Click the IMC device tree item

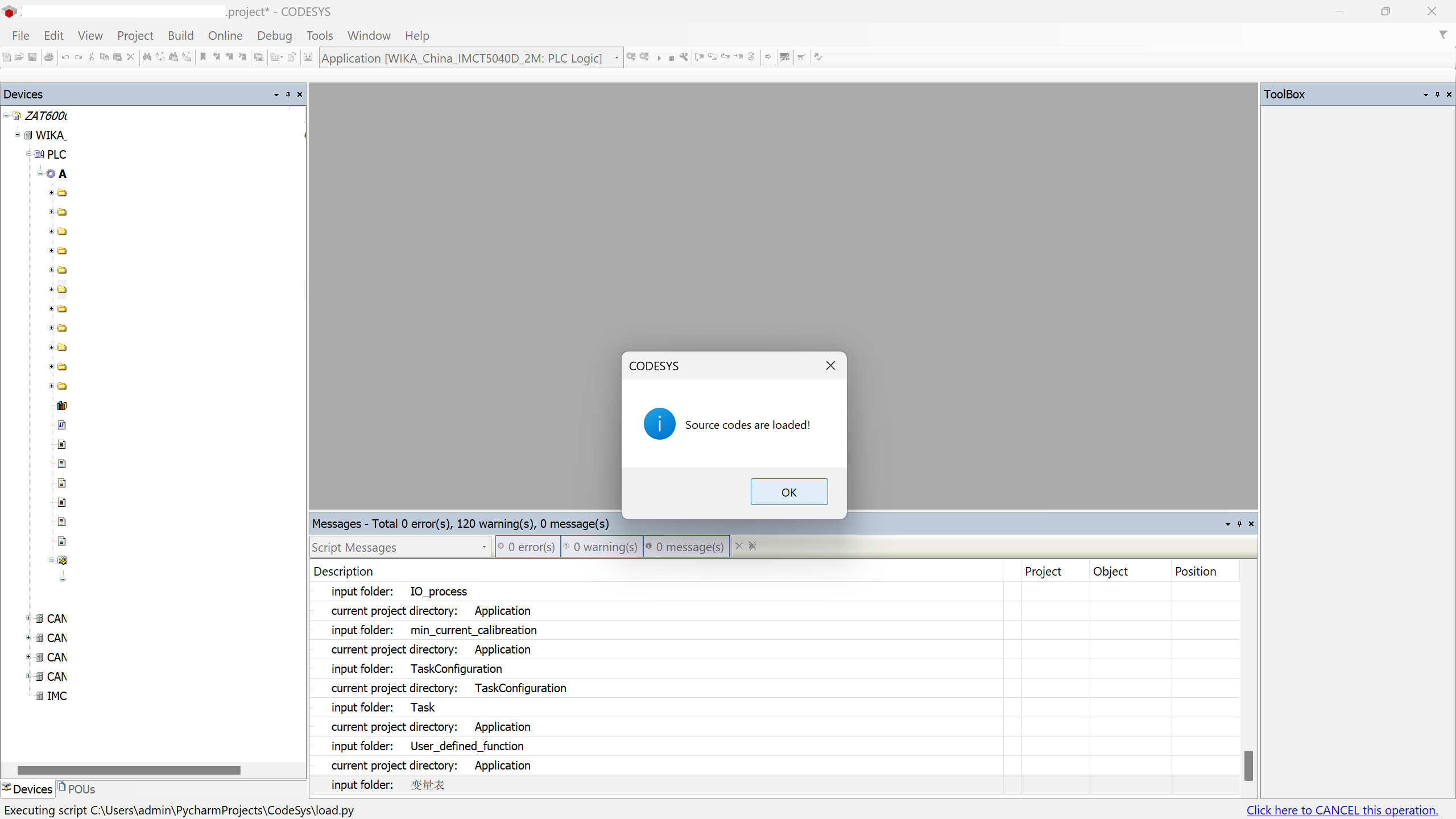[x=55, y=695]
